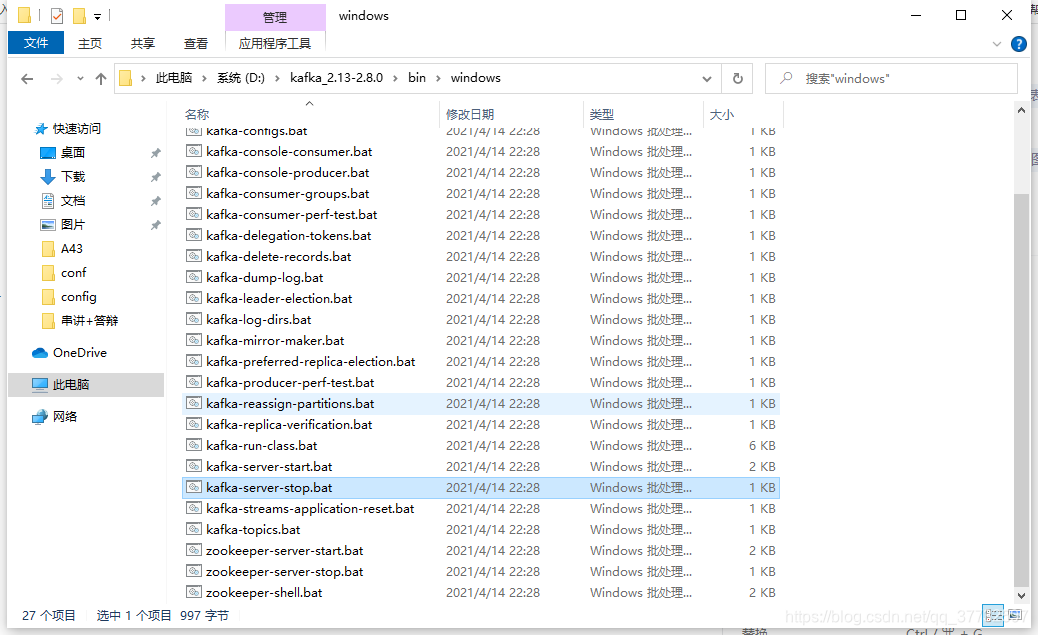1038x635 pixels.
Task: Click kafka-run-class.bat file icon
Action: pyautogui.click(x=193, y=445)
